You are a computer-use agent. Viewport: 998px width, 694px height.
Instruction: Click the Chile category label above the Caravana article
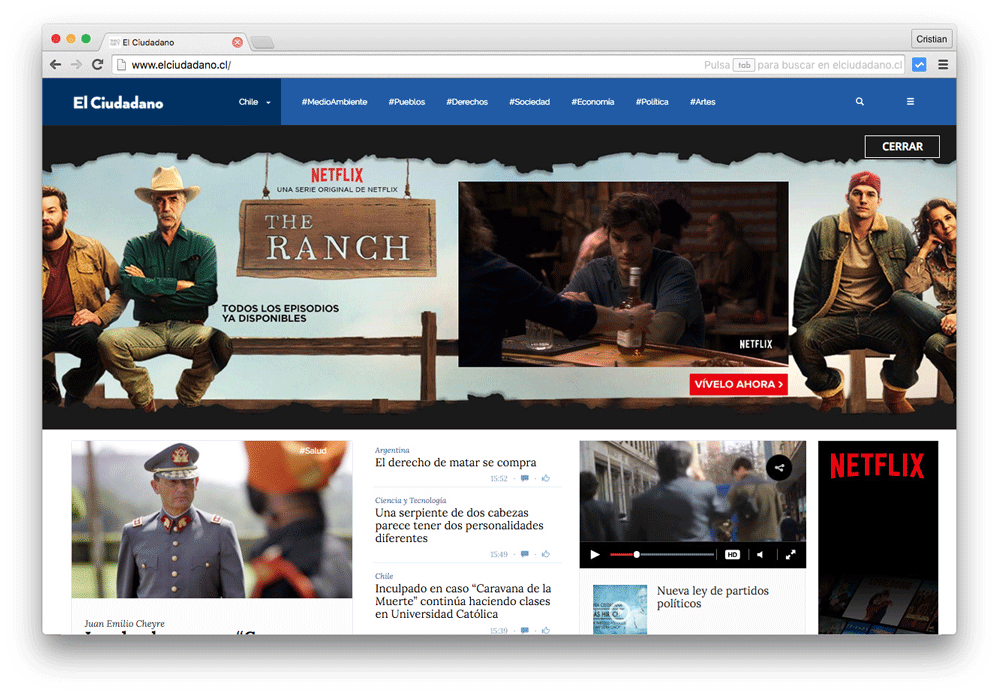(x=384, y=576)
